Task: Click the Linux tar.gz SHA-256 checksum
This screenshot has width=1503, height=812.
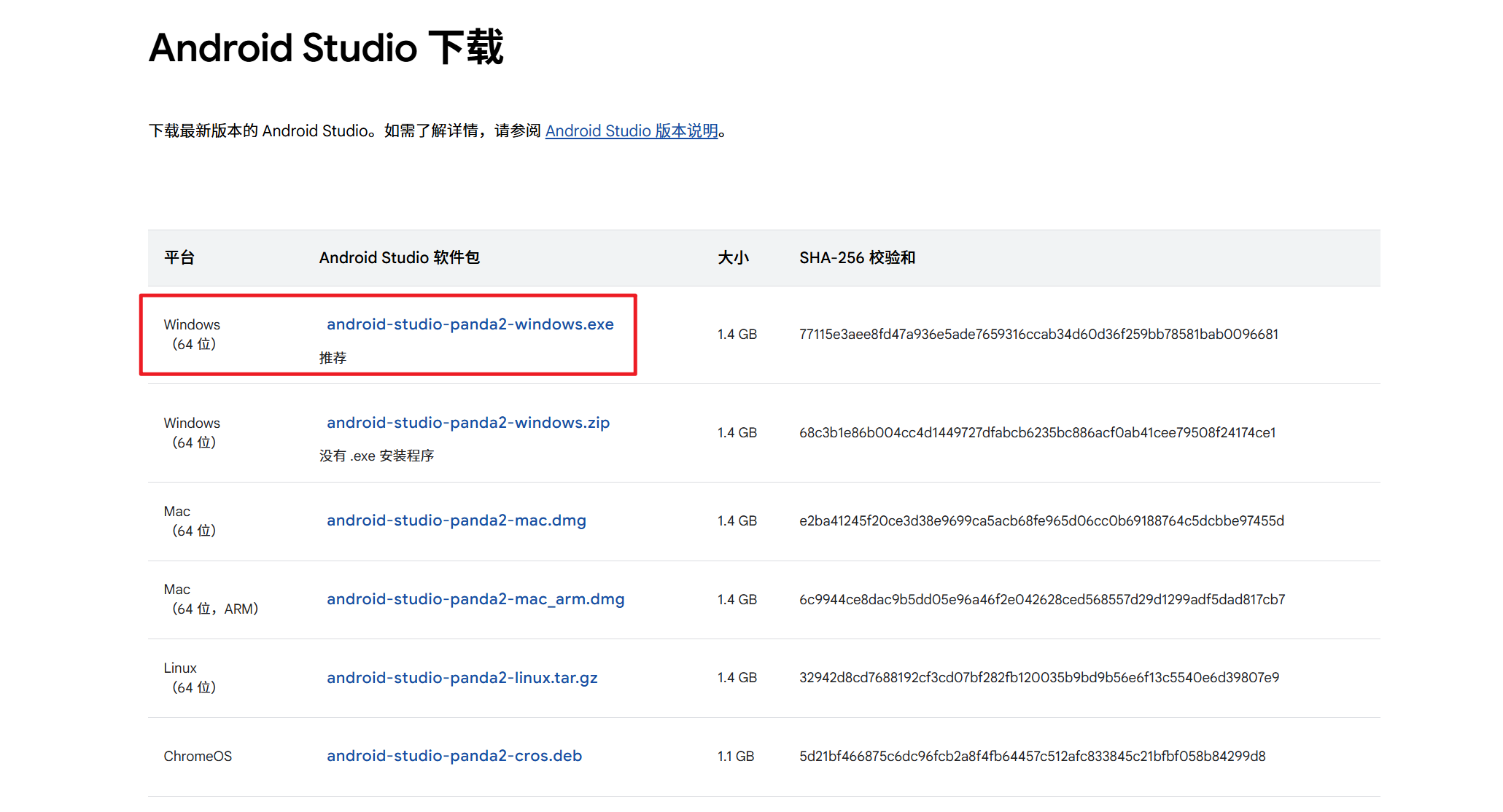Action: click(1038, 678)
